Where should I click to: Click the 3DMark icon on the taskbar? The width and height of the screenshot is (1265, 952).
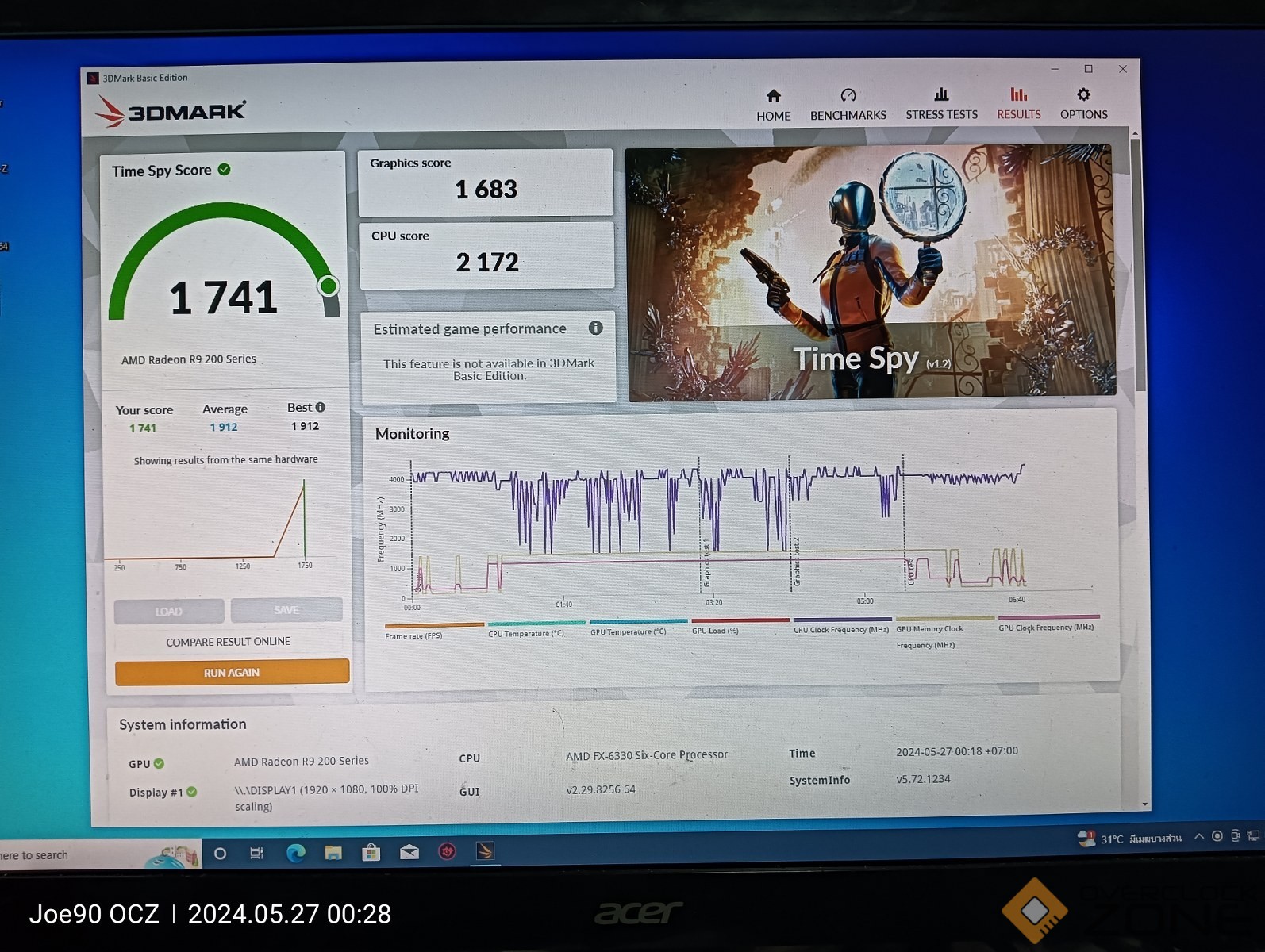pyautogui.click(x=485, y=850)
